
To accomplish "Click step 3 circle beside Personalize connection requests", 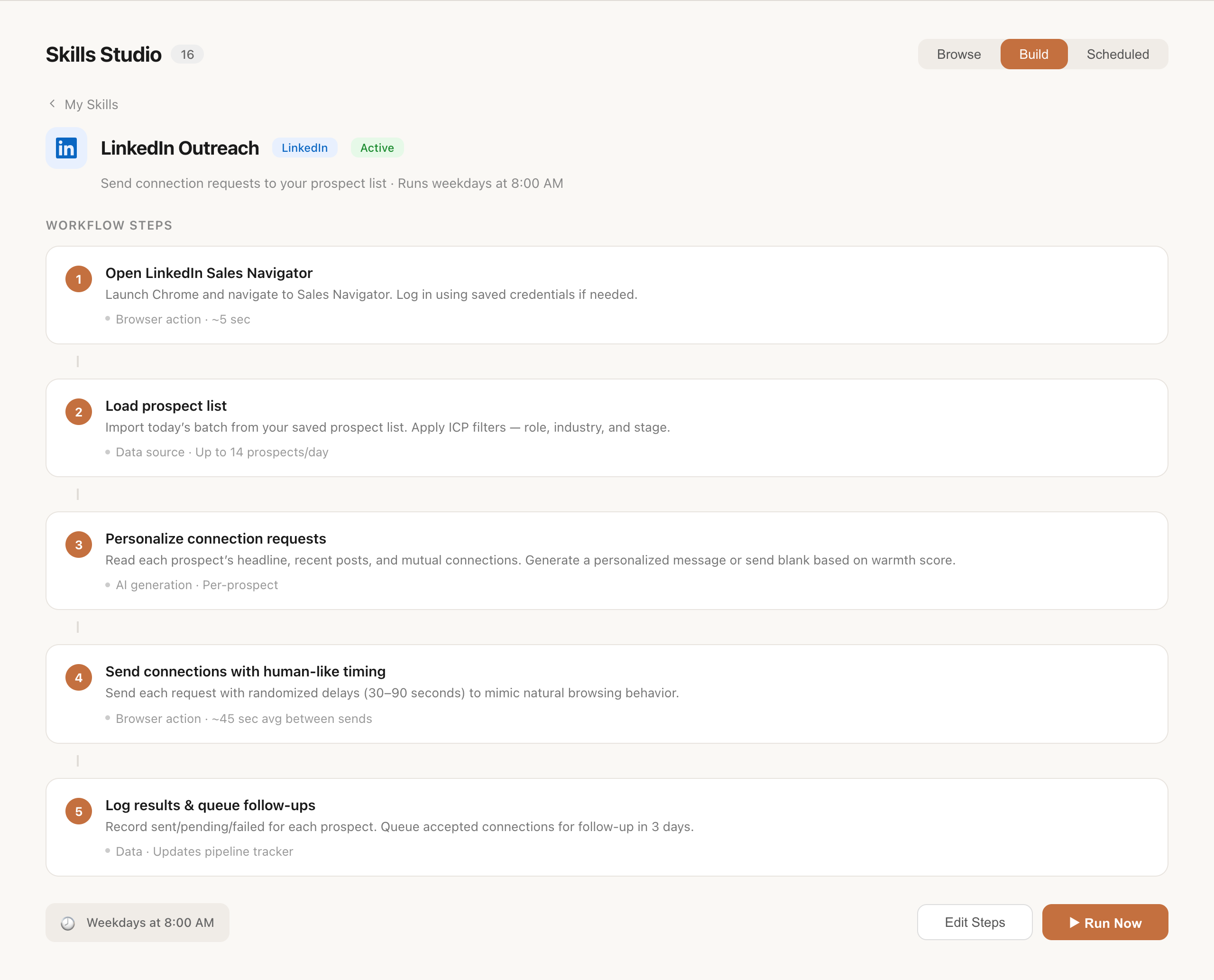I will point(79,545).
